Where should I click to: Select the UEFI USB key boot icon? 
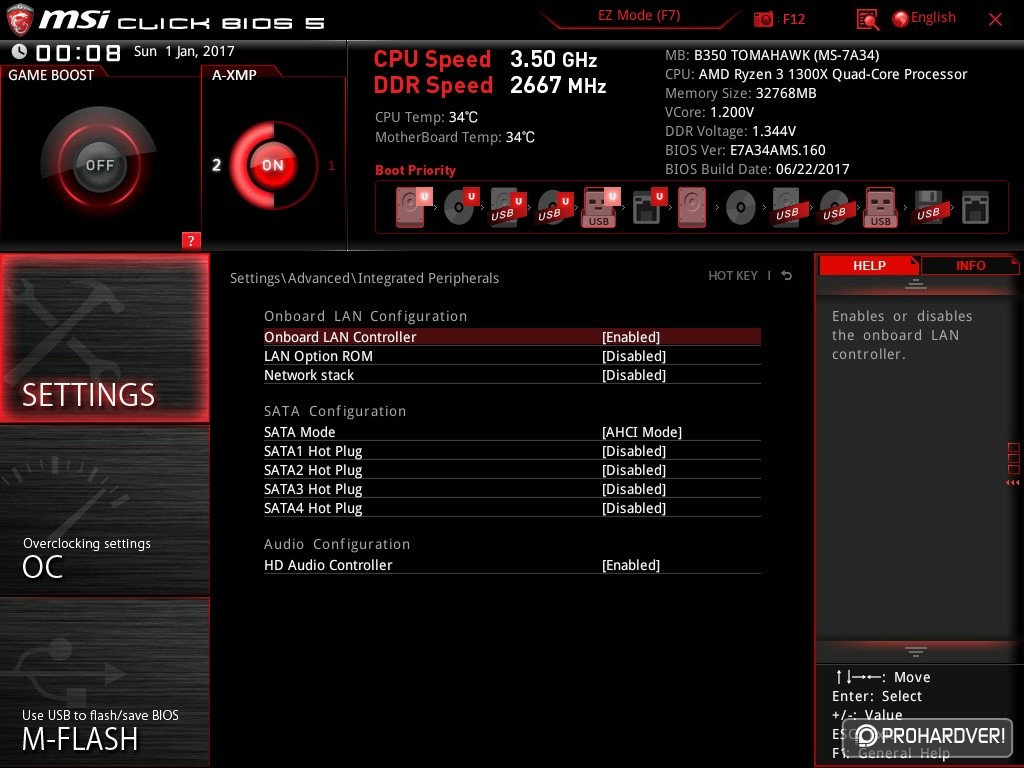601,207
